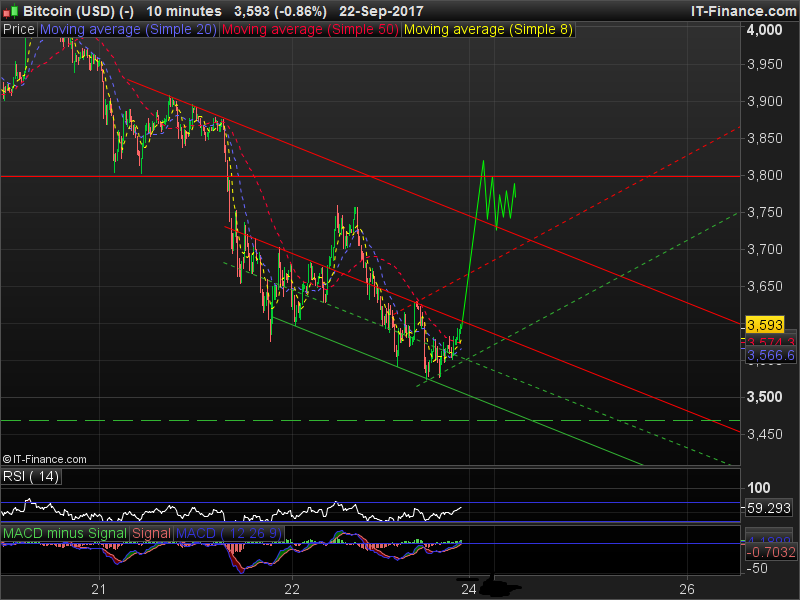Select the Signal legend label

[152, 533]
